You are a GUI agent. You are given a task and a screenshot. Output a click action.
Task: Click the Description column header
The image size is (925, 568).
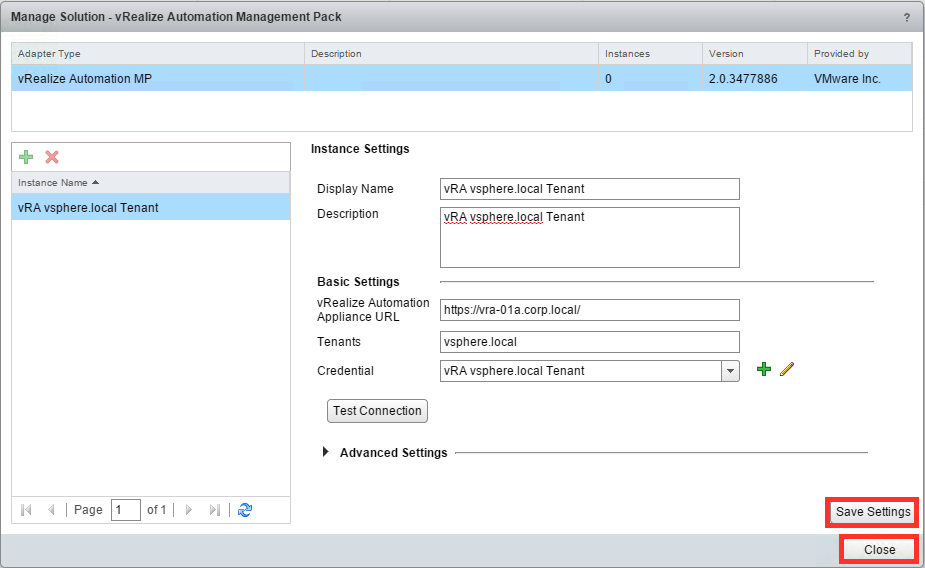tap(451, 54)
